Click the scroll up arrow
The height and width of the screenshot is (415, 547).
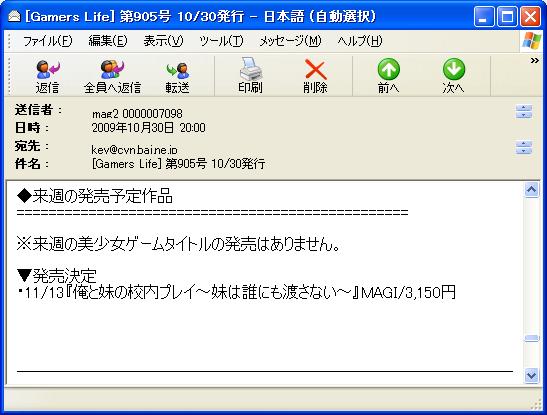(x=531, y=190)
